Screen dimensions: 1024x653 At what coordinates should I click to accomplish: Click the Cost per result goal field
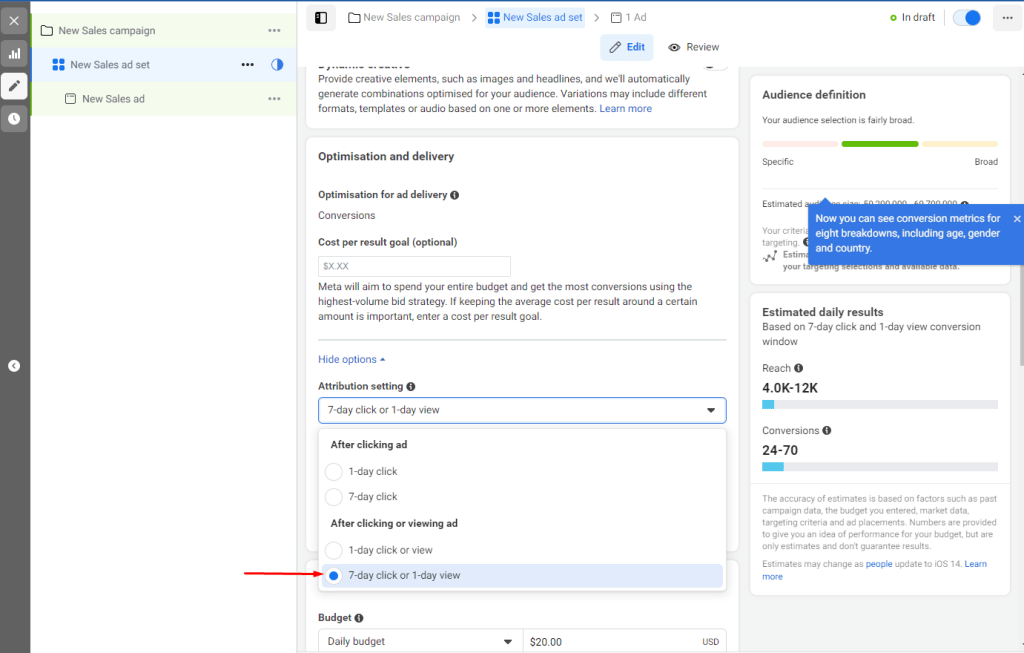click(414, 266)
